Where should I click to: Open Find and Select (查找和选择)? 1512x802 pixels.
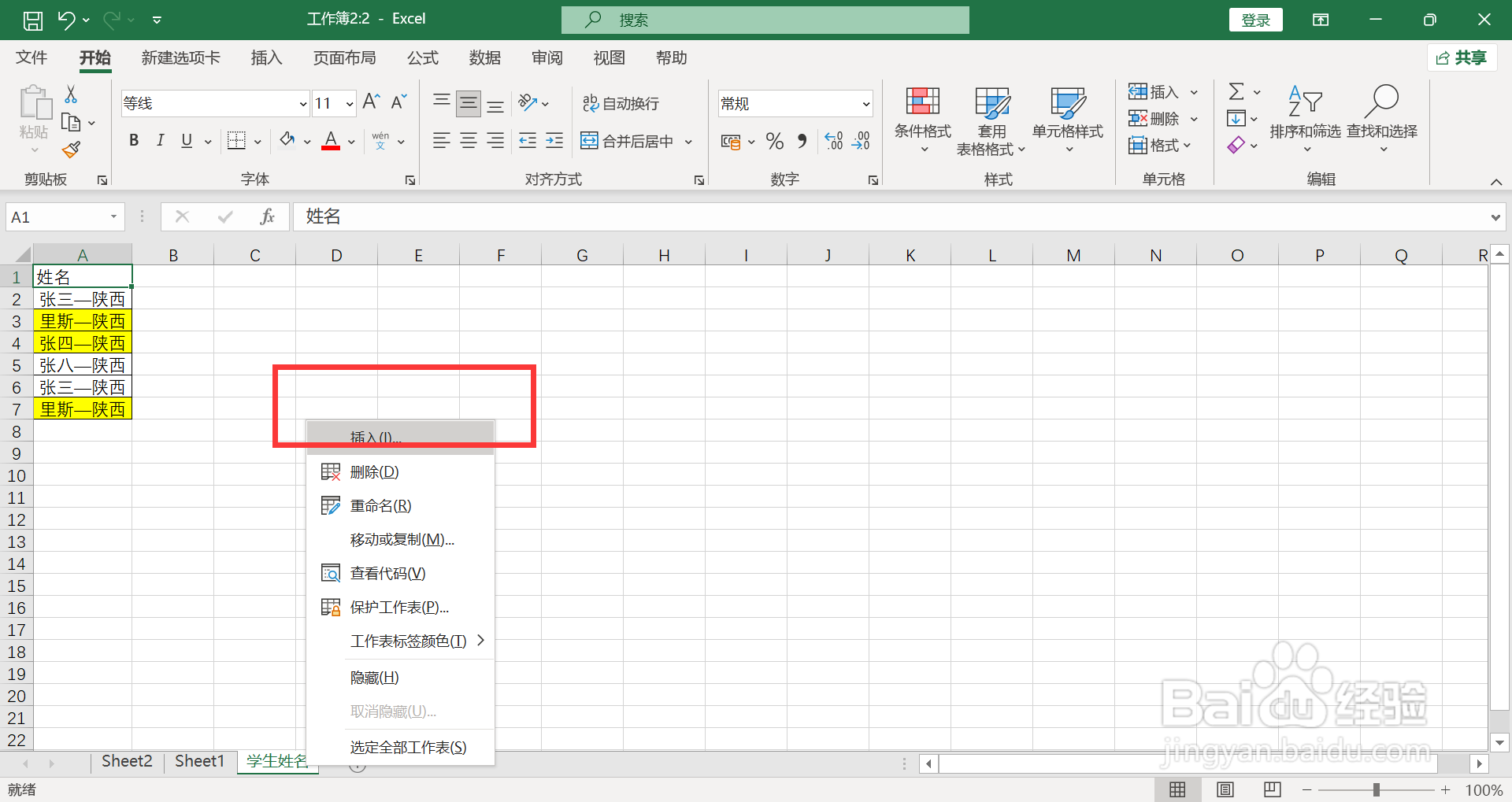click(1382, 120)
